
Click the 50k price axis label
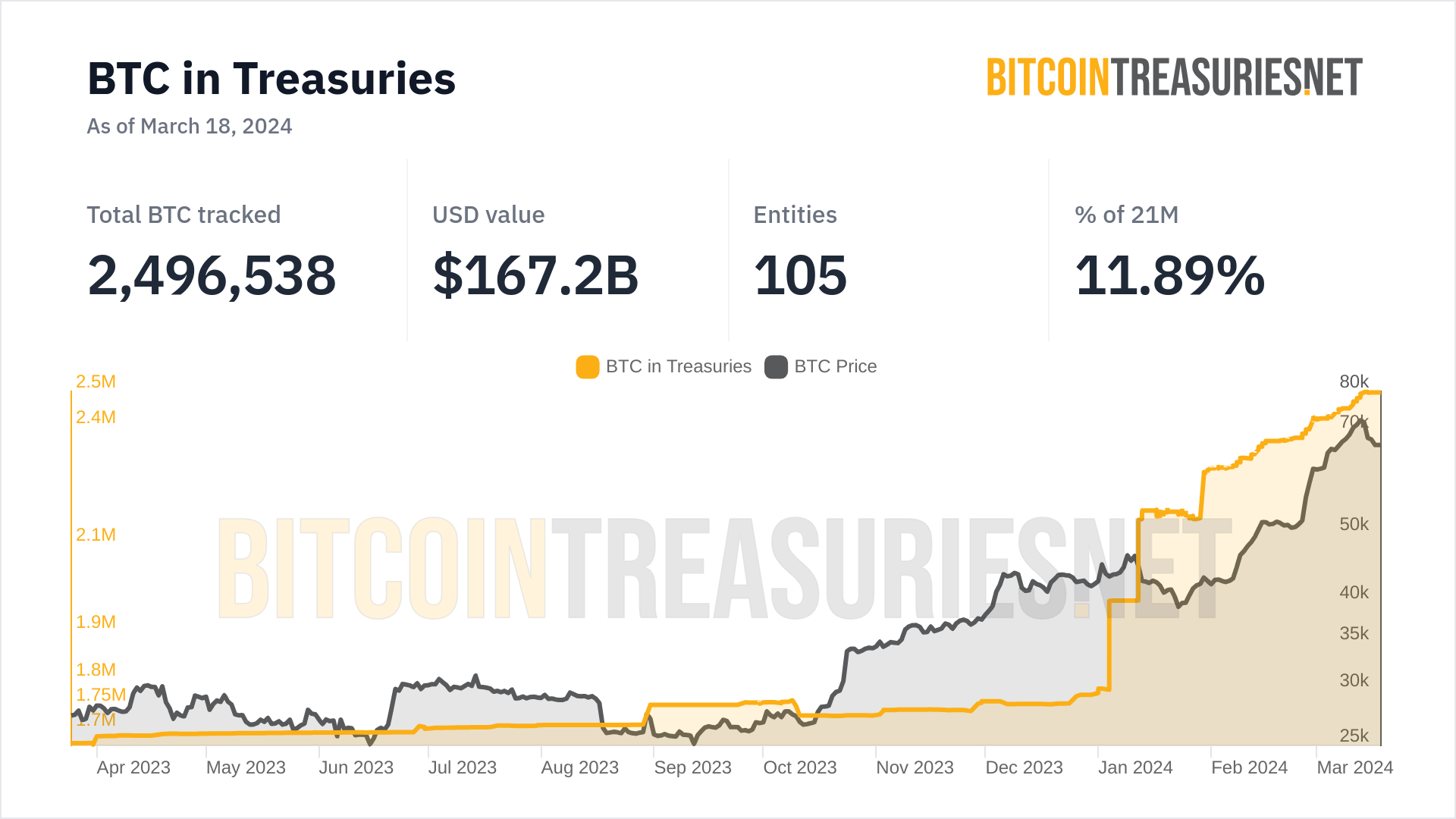click(1354, 525)
